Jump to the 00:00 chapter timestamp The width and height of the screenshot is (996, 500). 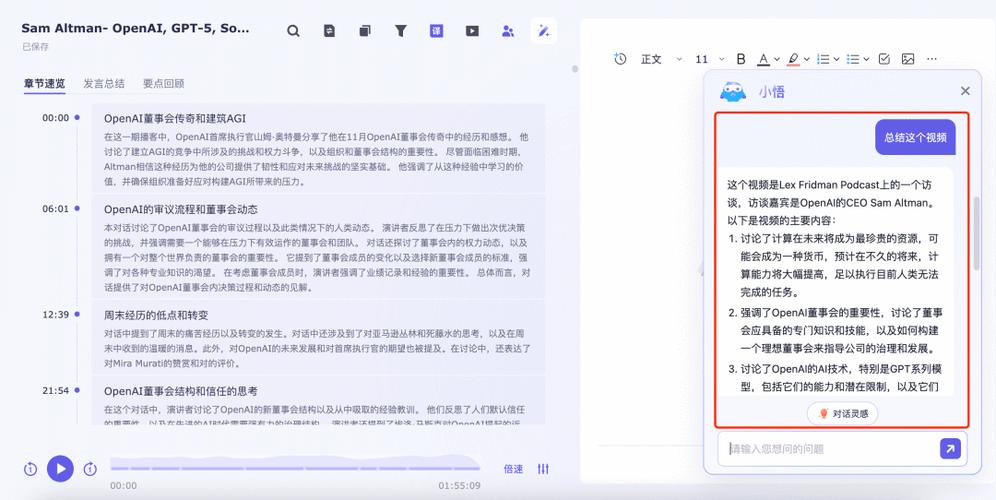tap(56, 118)
